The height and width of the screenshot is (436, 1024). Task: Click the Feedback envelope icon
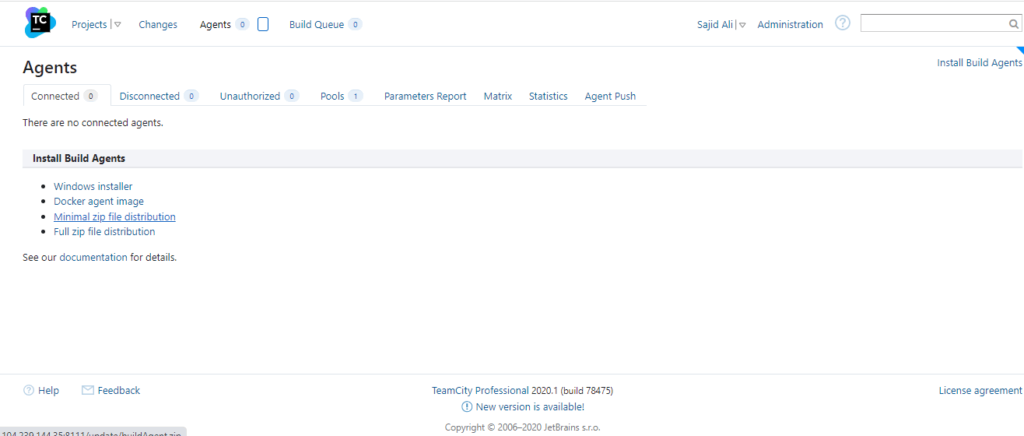point(88,390)
